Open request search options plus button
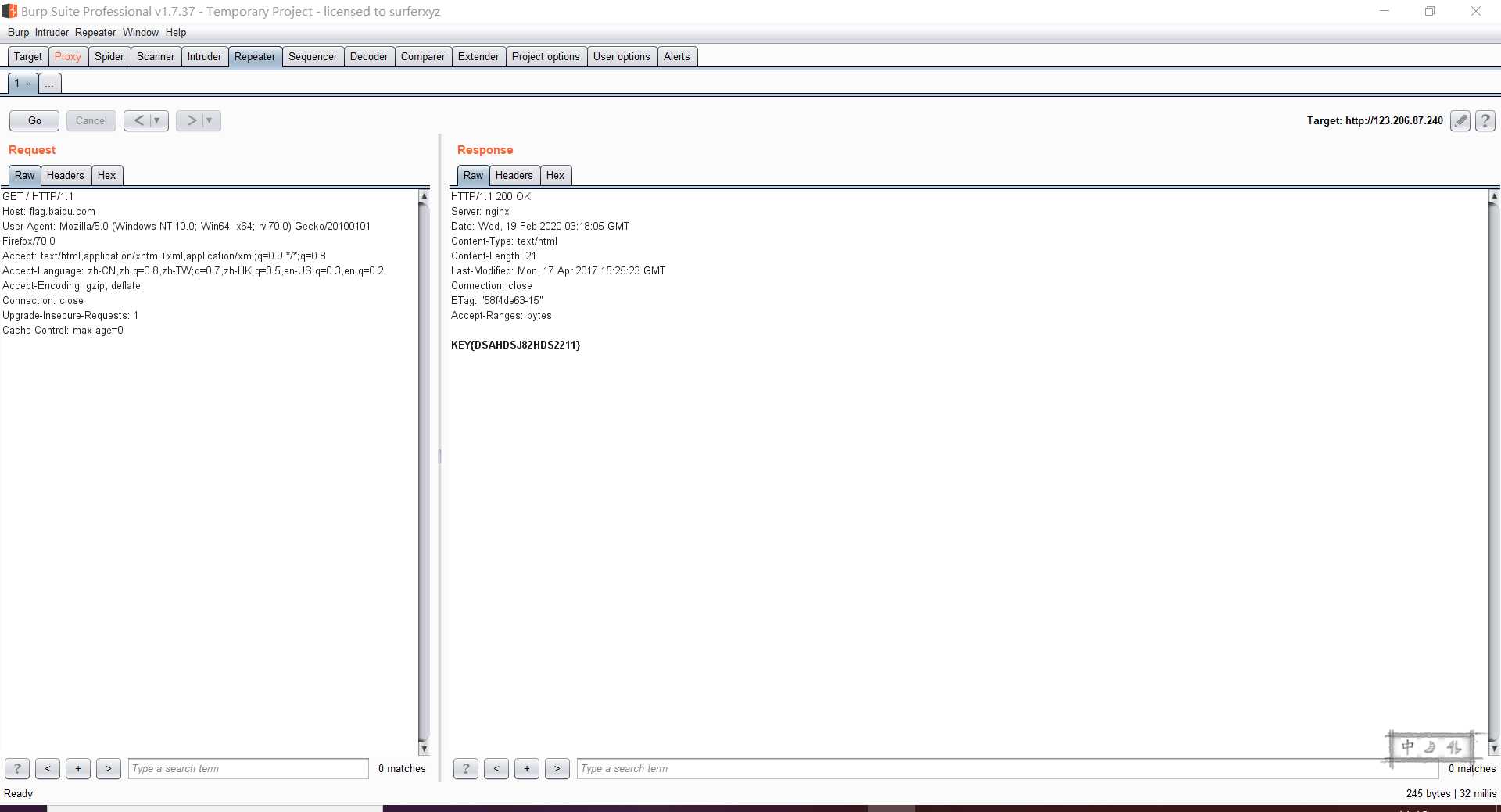The image size is (1501, 812). point(78,769)
